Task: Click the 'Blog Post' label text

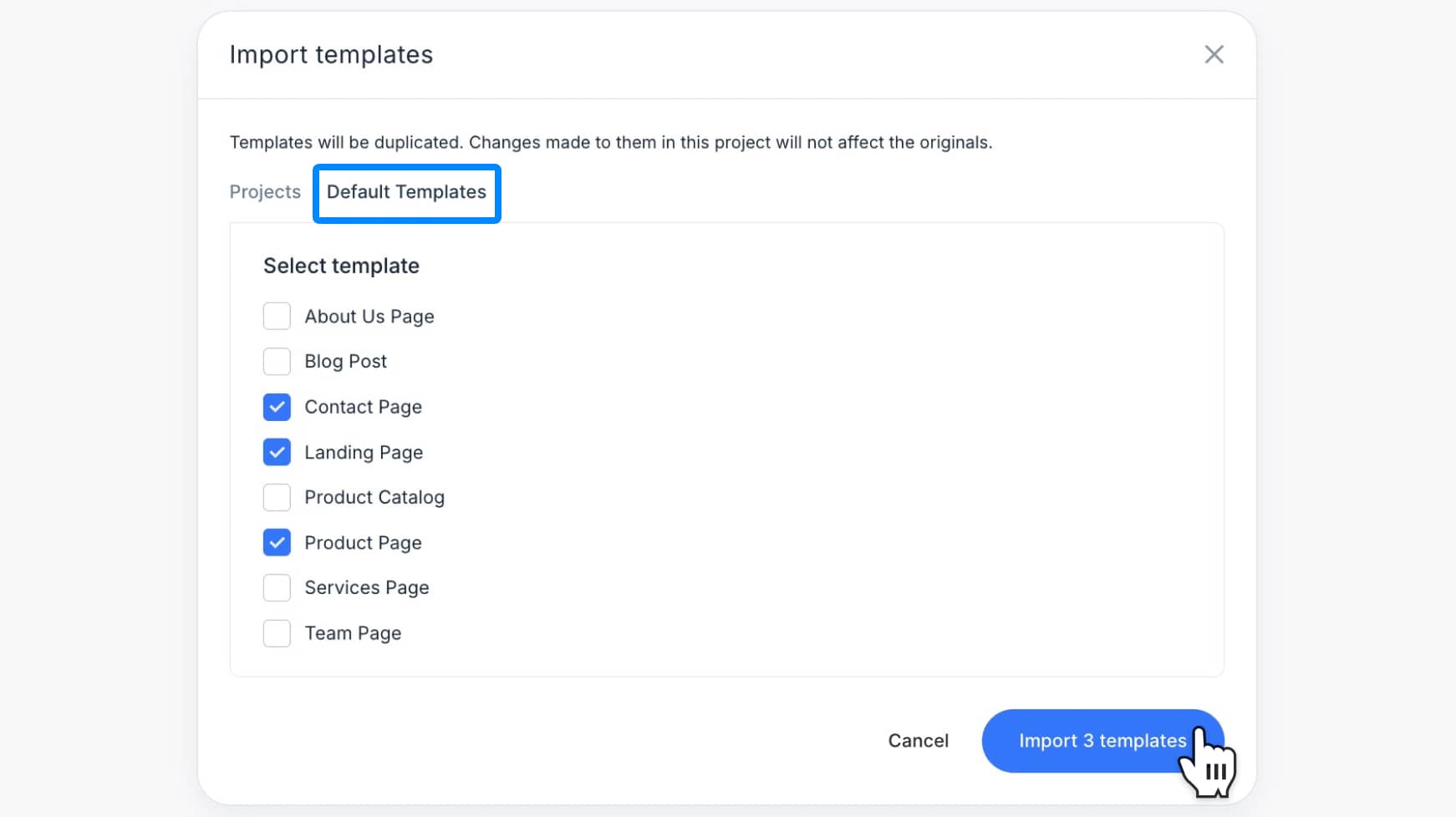Action: tap(345, 362)
